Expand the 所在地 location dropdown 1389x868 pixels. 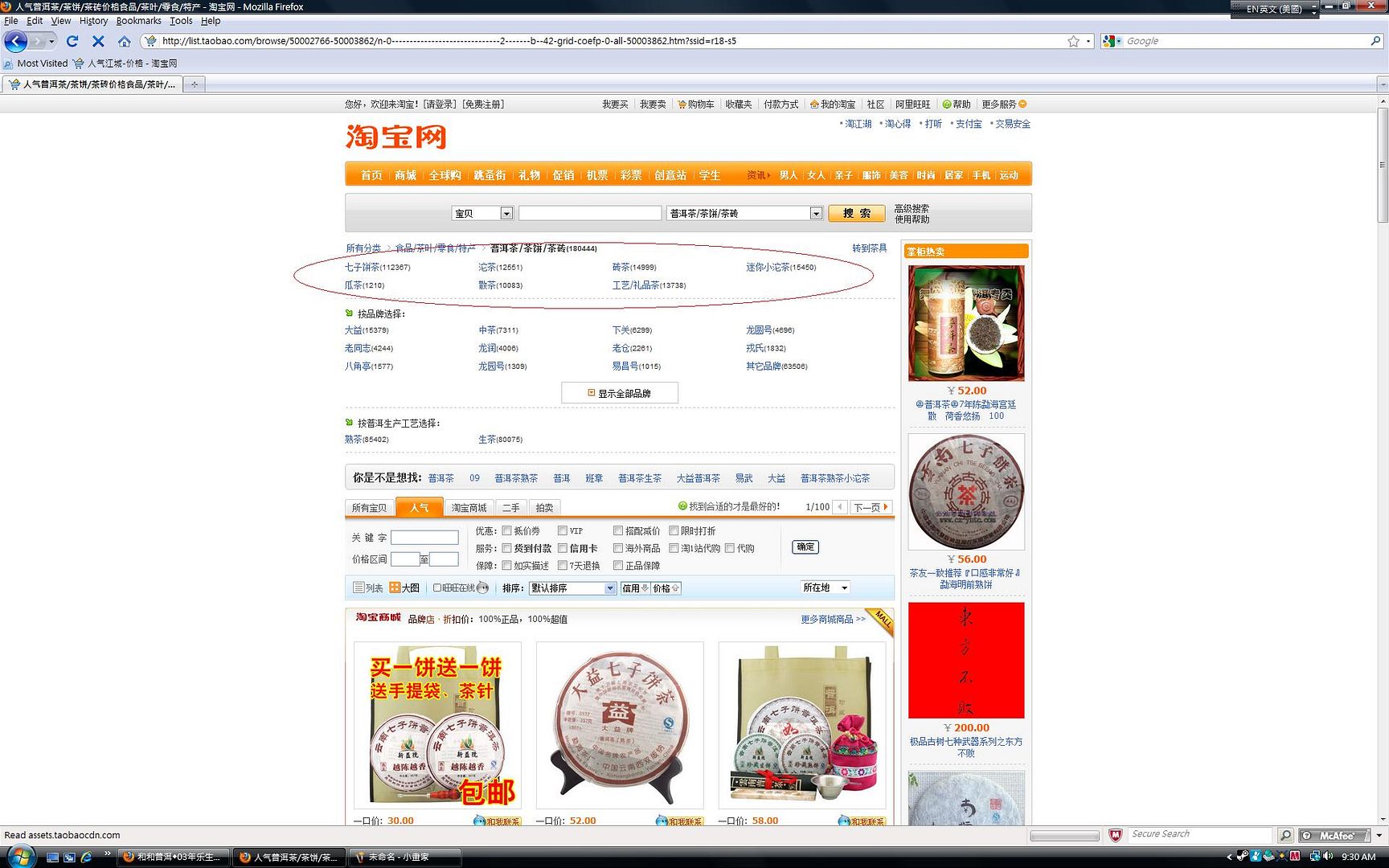coord(825,588)
